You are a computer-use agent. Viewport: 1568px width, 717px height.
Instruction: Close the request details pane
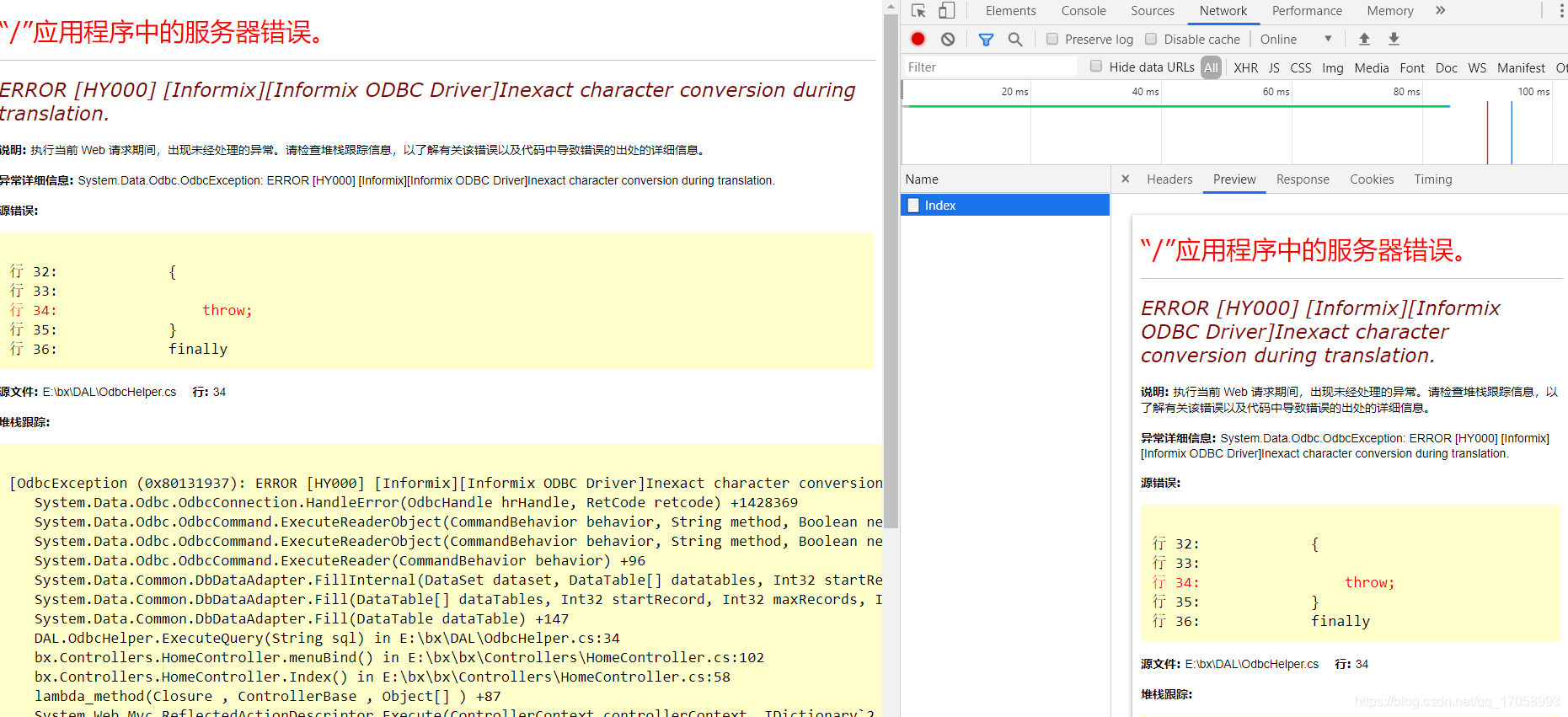click(1125, 179)
